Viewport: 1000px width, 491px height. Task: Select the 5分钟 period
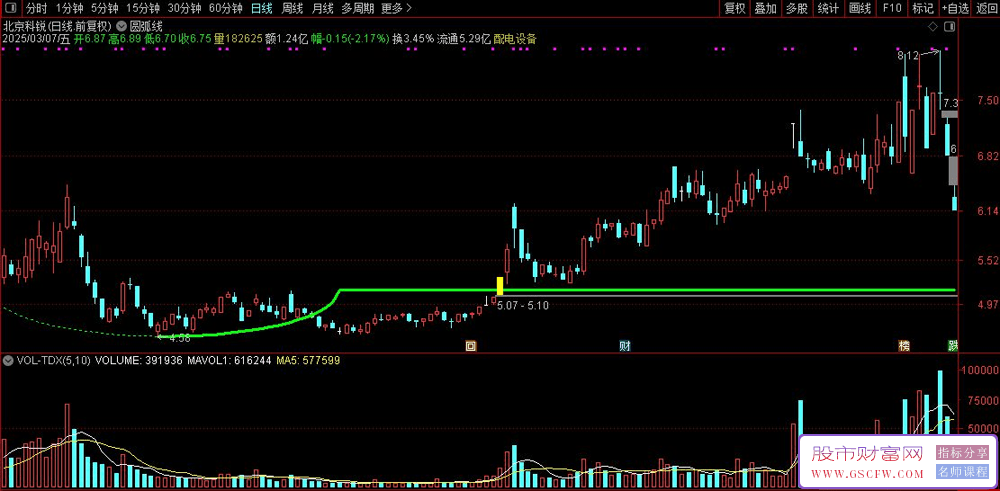(104, 8)
